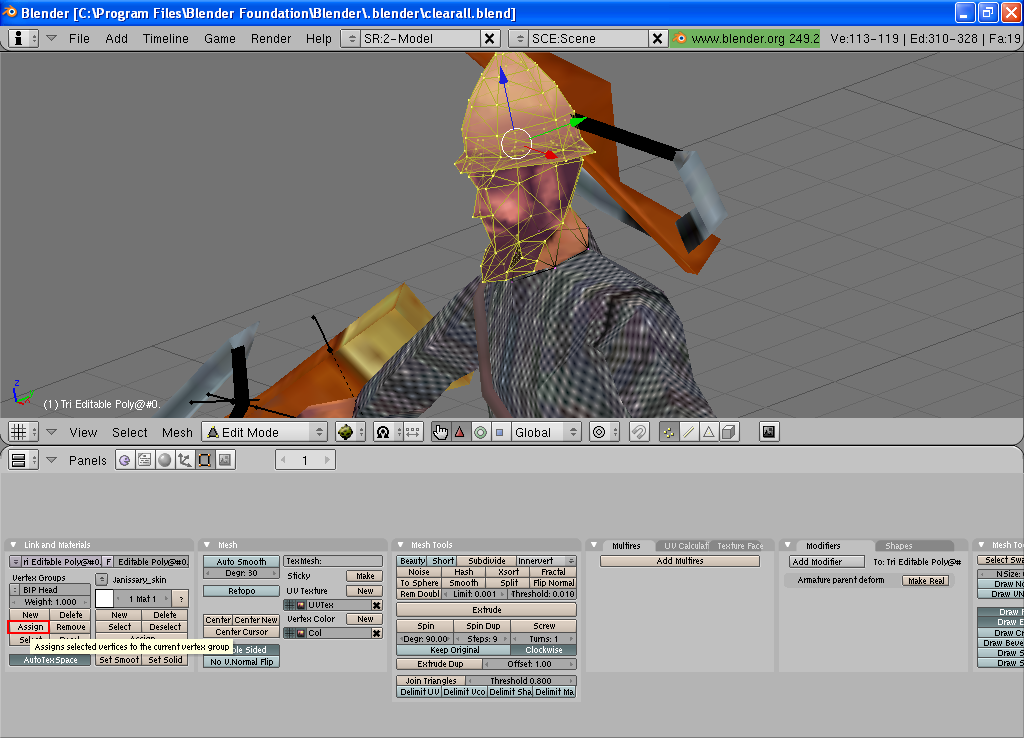The width and height of the screenshot is (1024, 738).
Task: Toggle the Clockwise spin direction
Action: [543, 650]
